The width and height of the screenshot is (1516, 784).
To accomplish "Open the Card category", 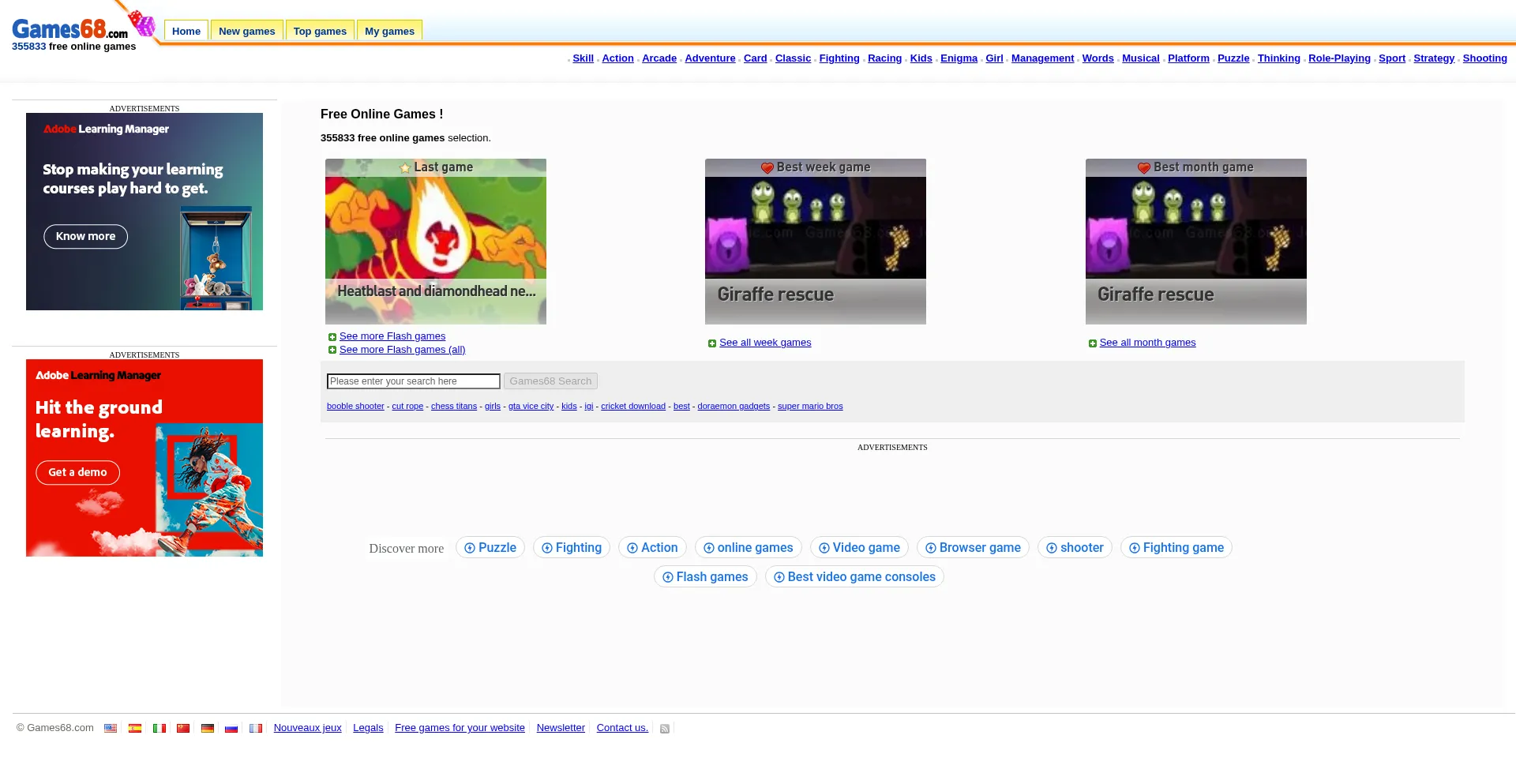I will click(756, 58).
